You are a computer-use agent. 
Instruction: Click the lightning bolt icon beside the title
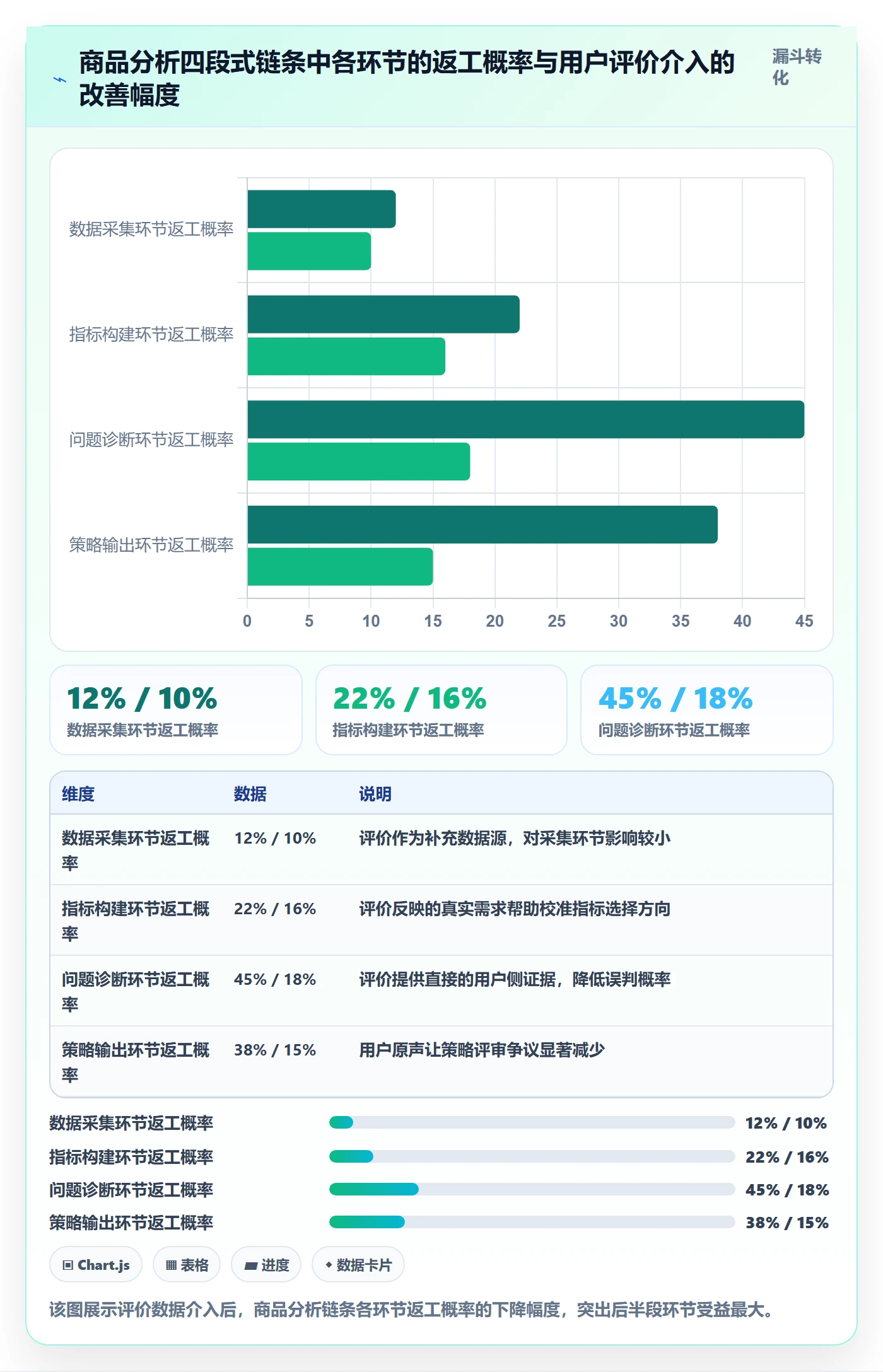click(60, 79)
